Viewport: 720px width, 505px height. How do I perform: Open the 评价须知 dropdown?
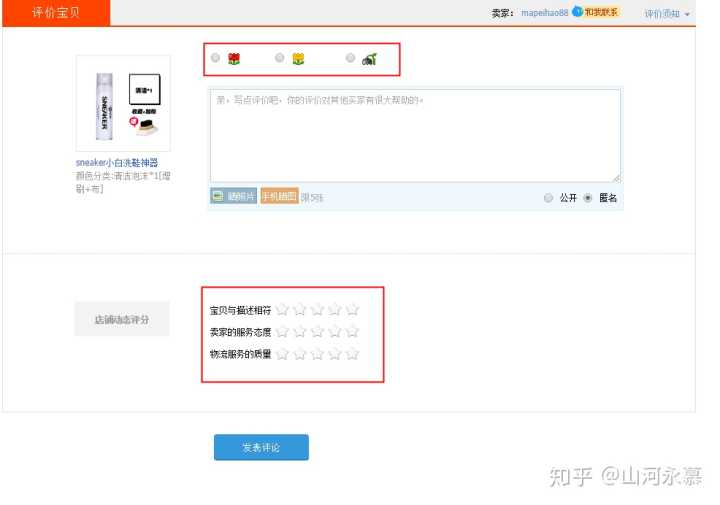(x=667, y=14)
